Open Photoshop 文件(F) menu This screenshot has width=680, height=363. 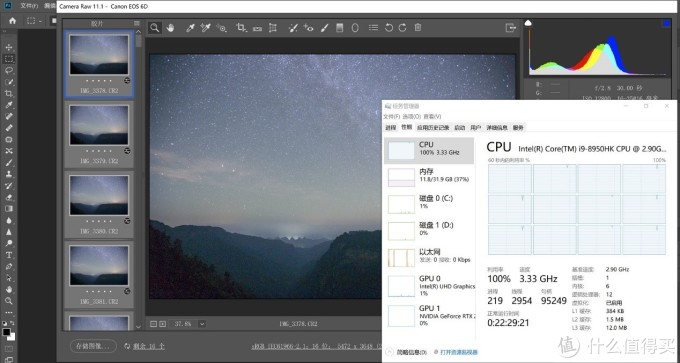[x=29, y=6]
